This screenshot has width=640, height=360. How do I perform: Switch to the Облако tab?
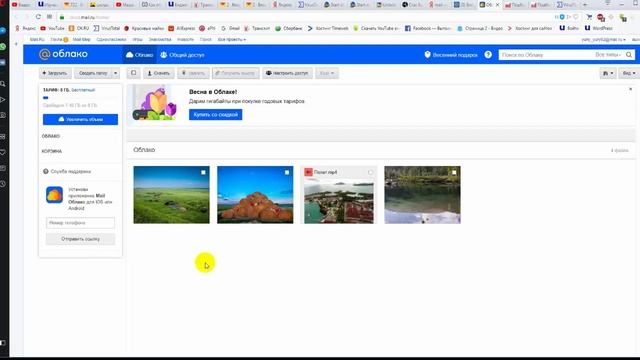click(139, 55)
